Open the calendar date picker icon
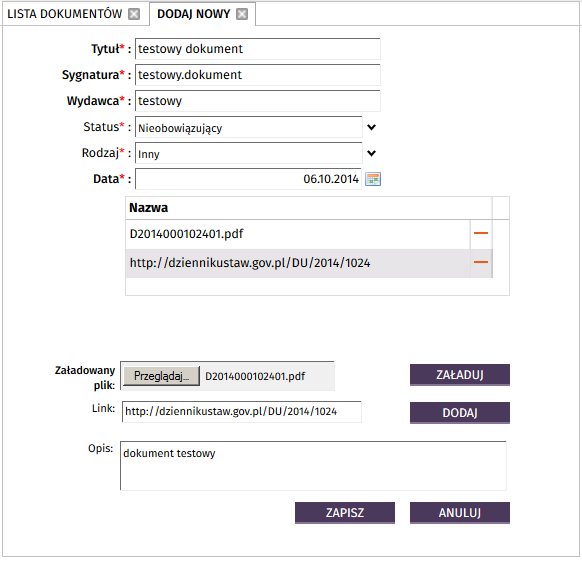 pyautogui.click(x=373, y=179)
